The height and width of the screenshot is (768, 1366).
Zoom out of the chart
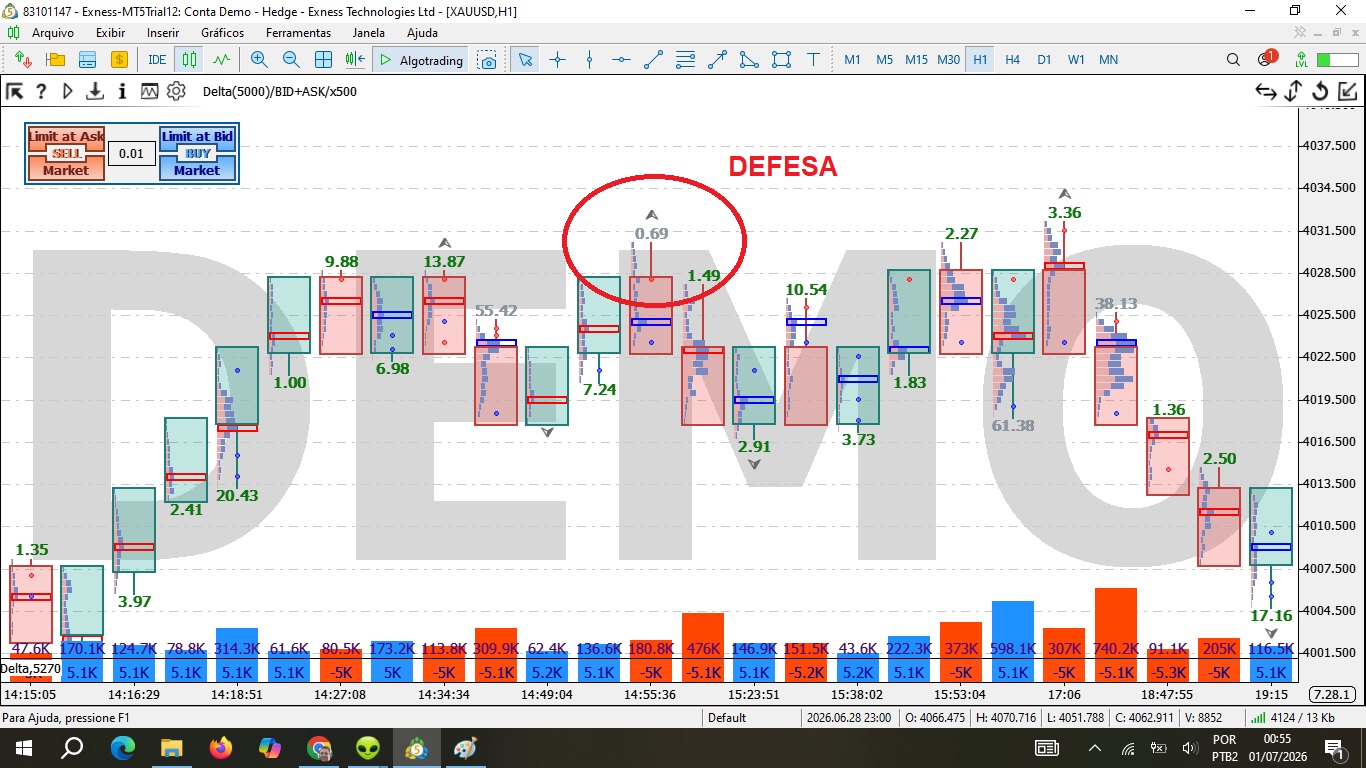pyautogui.click(x=291, y=60)
